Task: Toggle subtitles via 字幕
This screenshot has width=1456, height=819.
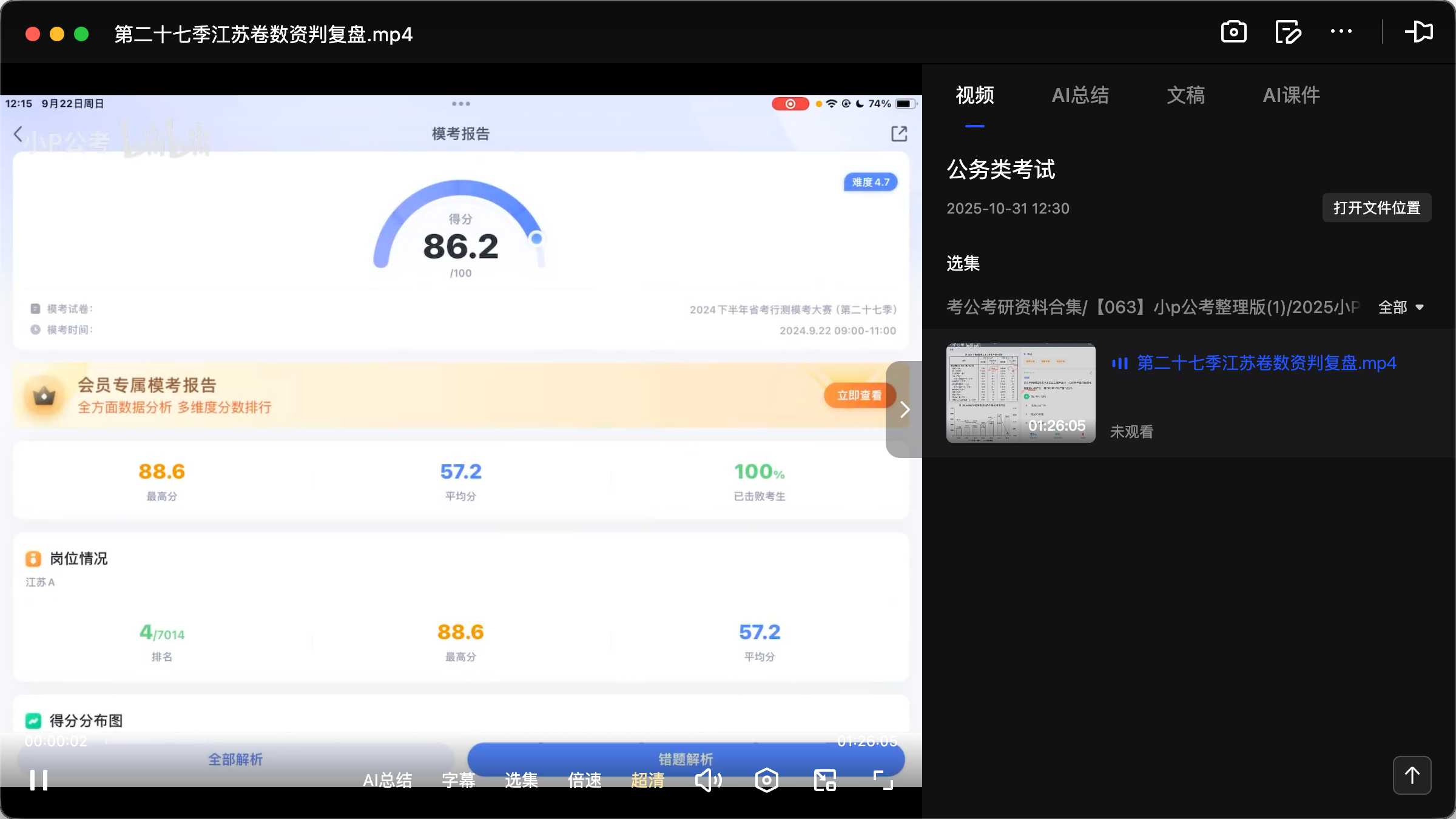Action: coord(459,781)
